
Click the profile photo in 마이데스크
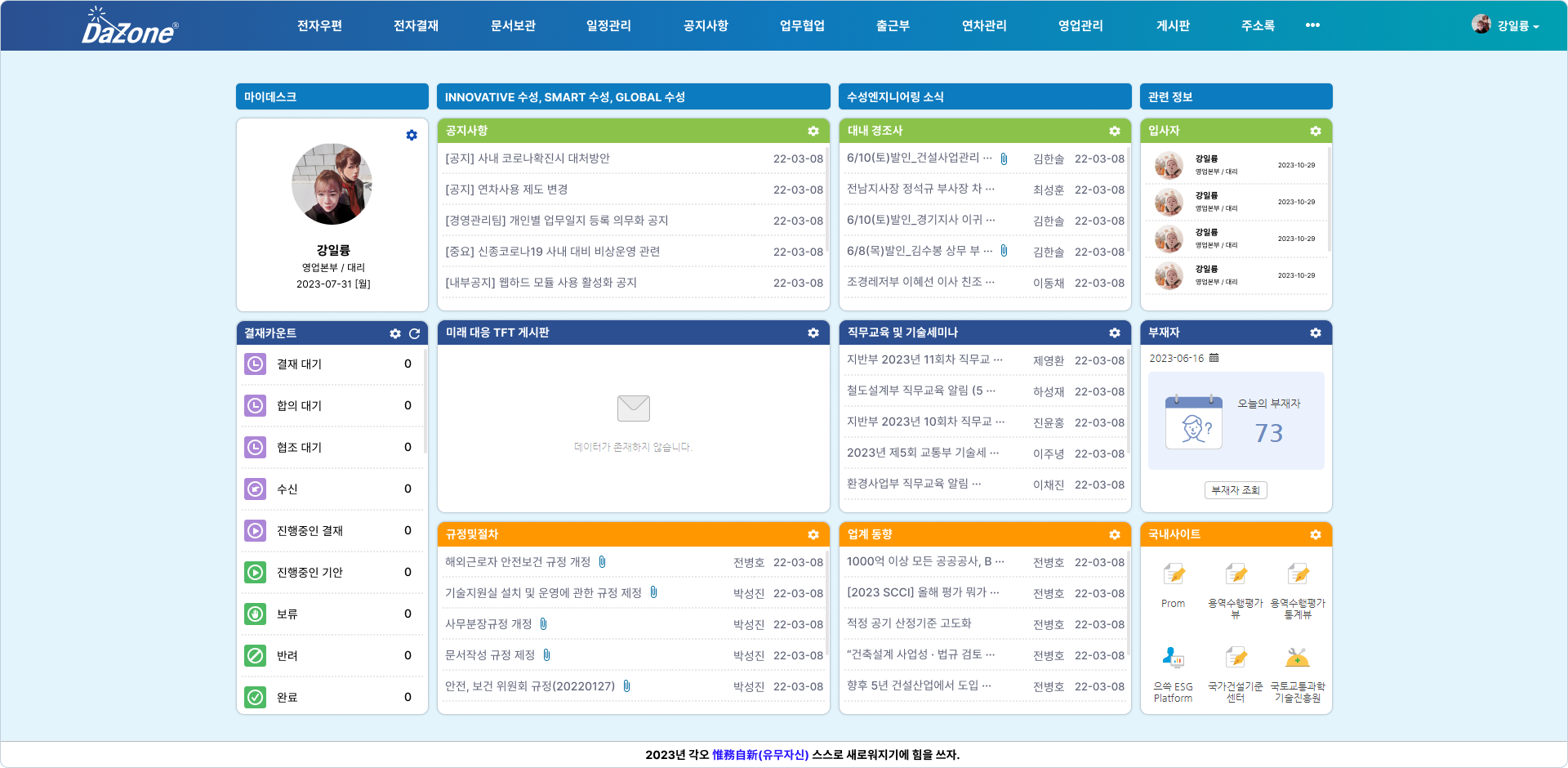coord(332,185)
